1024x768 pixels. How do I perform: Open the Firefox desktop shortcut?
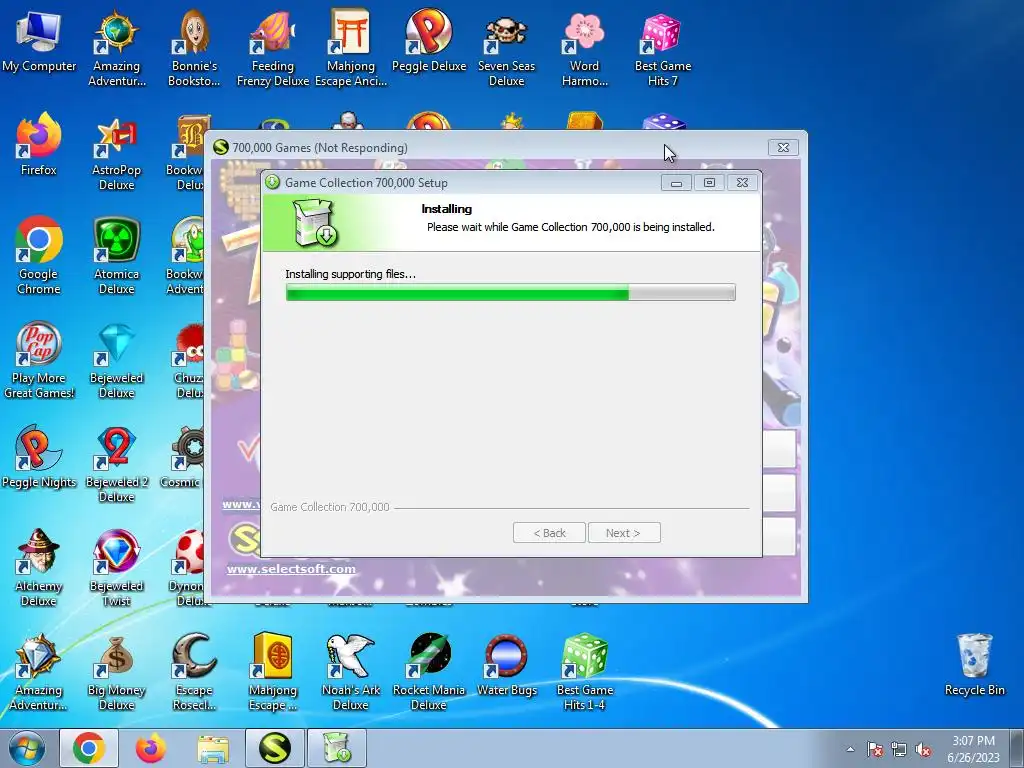[39, 145]
